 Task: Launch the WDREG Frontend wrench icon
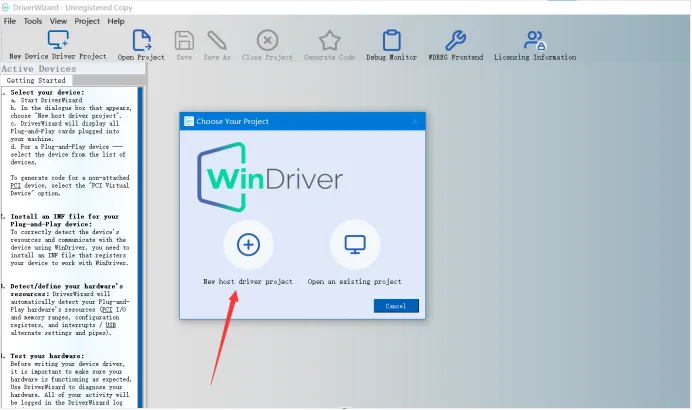[x=455, y=41]
